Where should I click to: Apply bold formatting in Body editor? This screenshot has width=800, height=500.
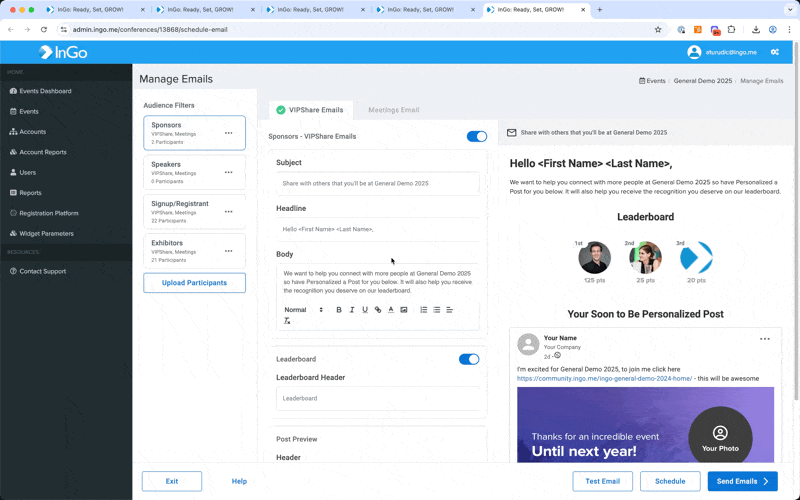339,310
